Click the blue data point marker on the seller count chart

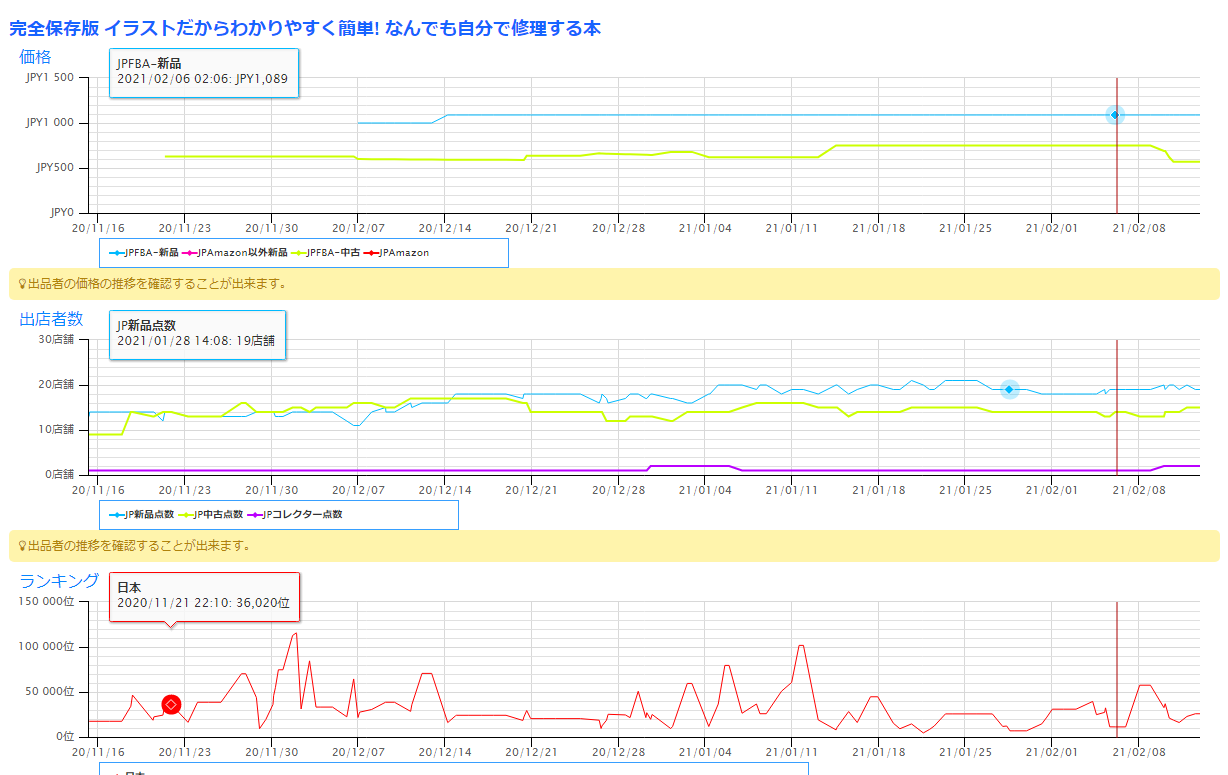tap(1009, 389)
